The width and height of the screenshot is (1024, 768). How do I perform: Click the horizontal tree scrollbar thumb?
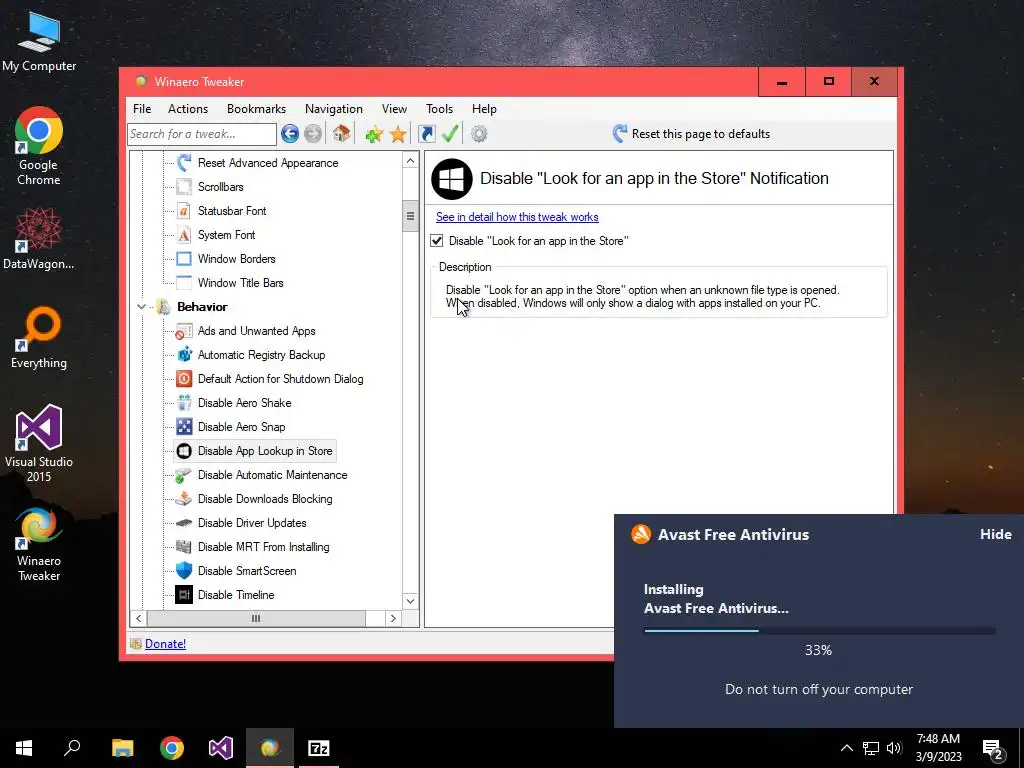point(256,618)
